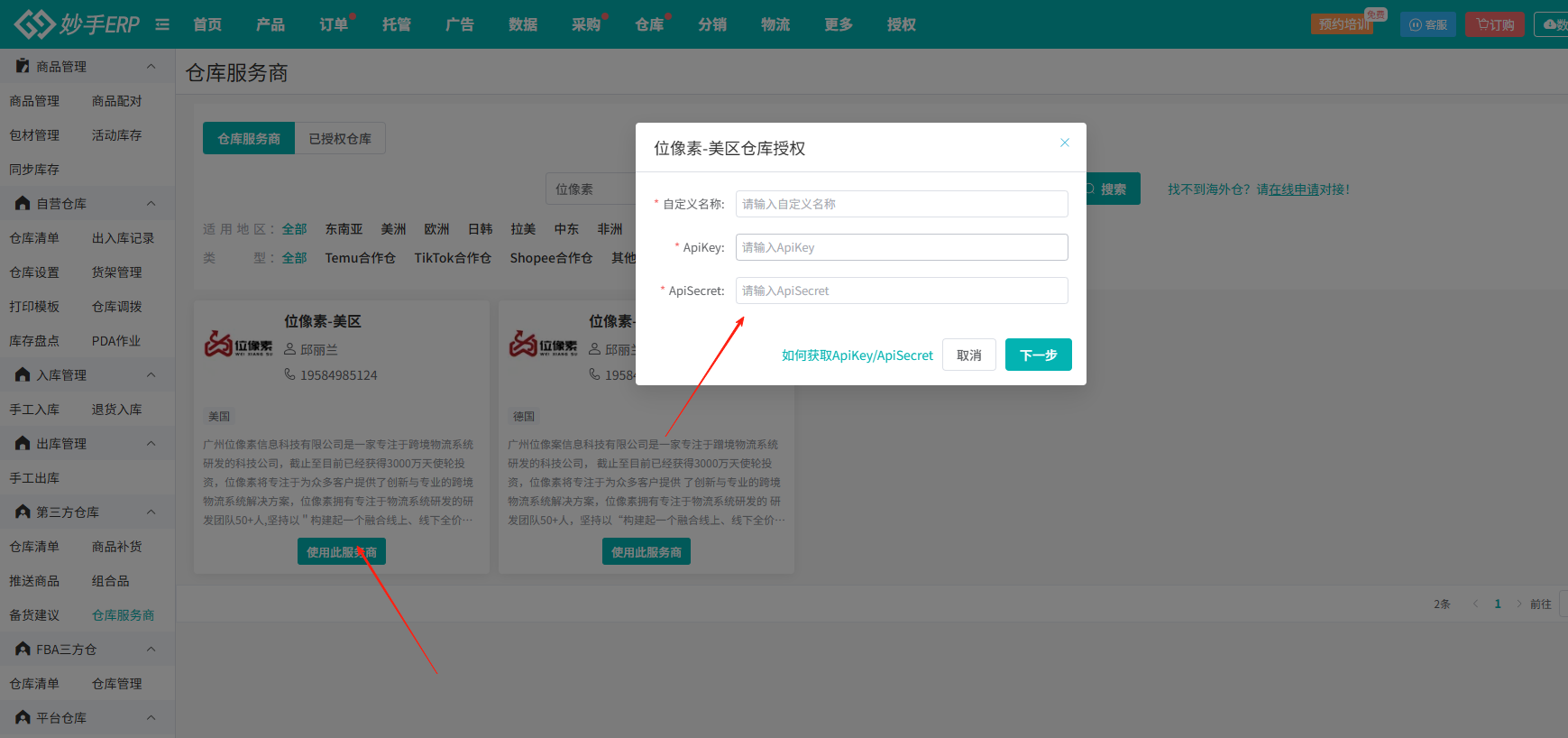Click the phone icon beside 19584985124

tap(290, 374)
